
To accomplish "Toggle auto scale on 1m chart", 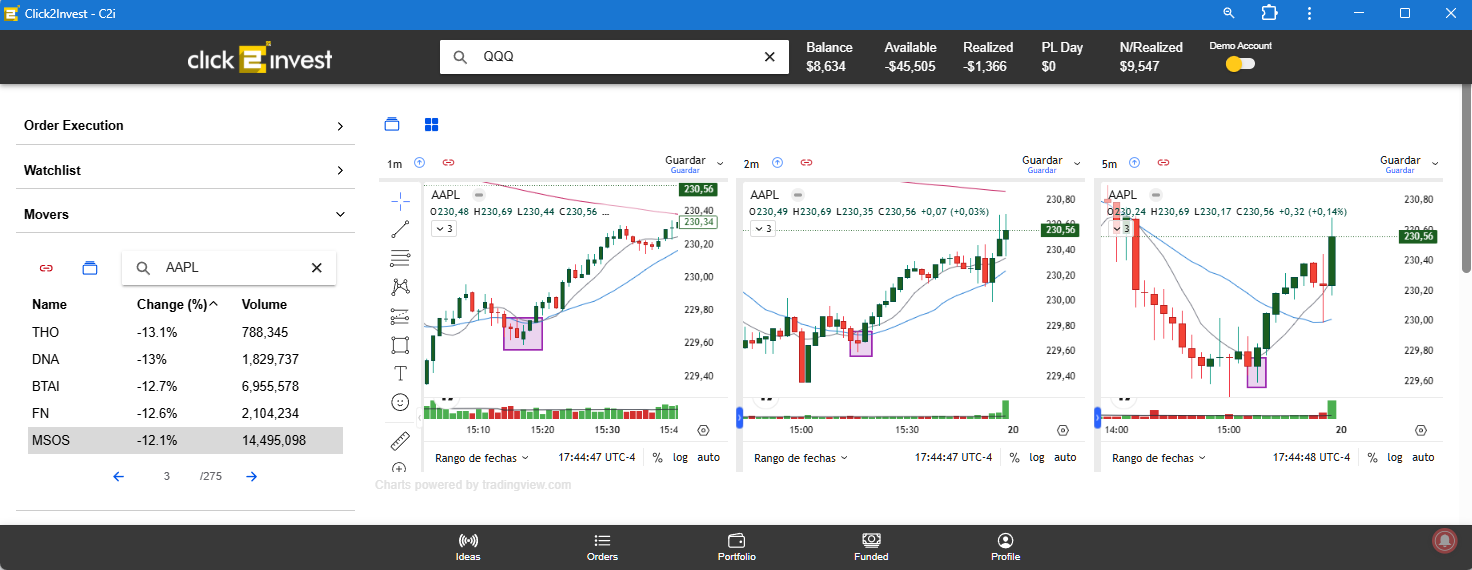I will coord(708,457).
